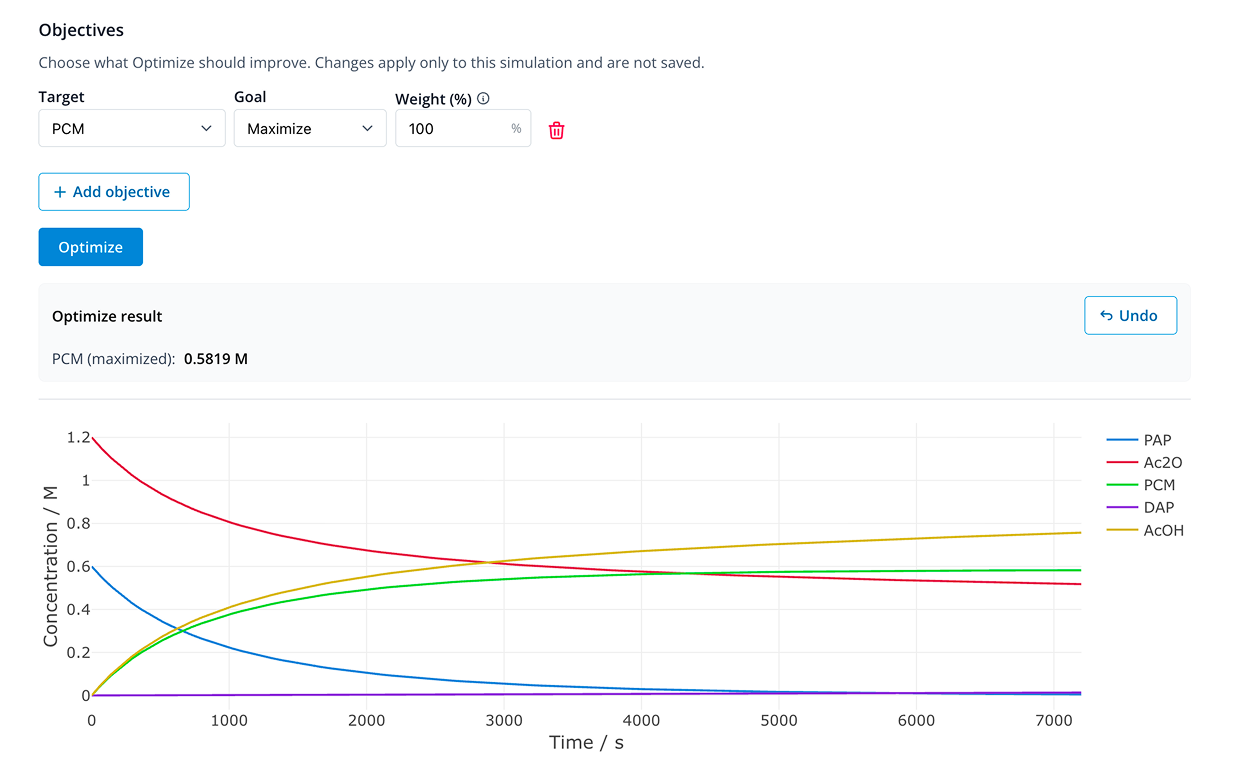
Task: Click the 'Optimize result' heading text
Action: 107,316
